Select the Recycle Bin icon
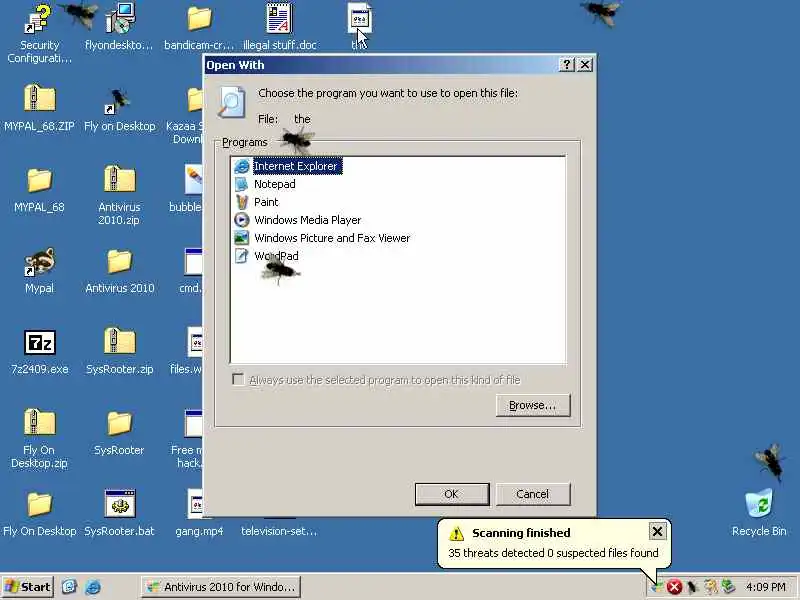 (x=759, y=513)
